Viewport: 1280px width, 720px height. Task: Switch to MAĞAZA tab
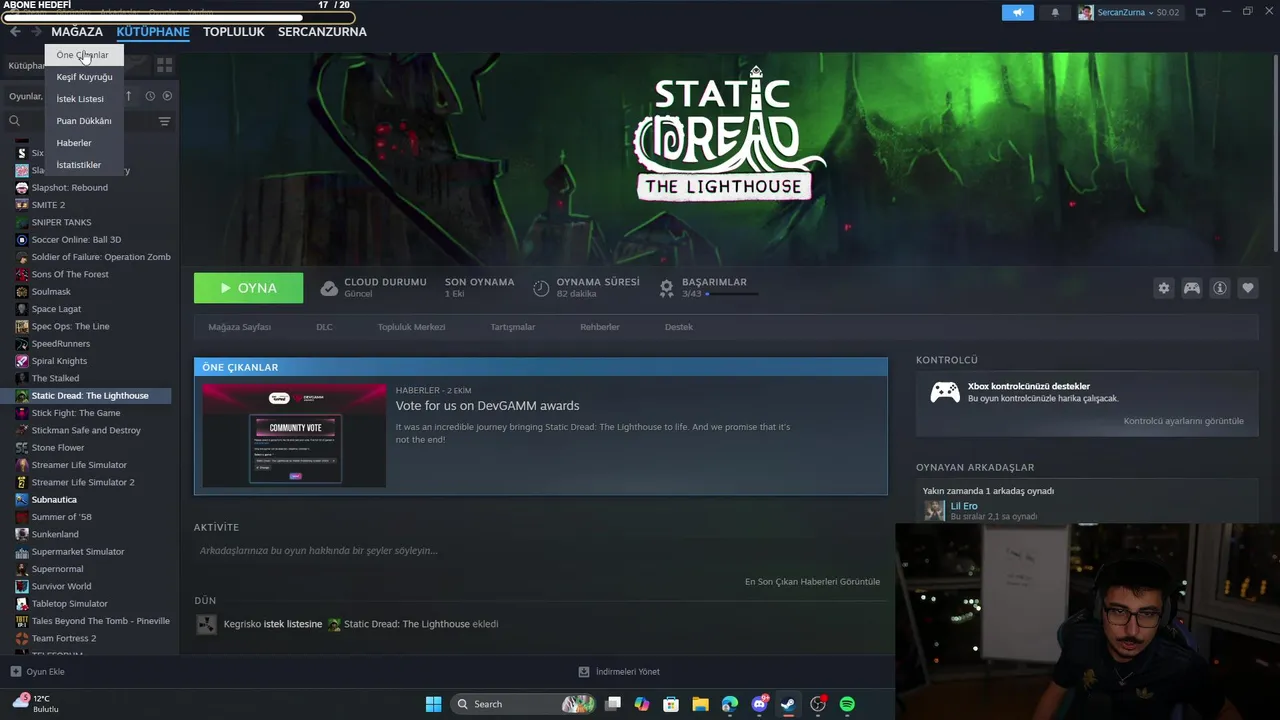tap(77, 32)
